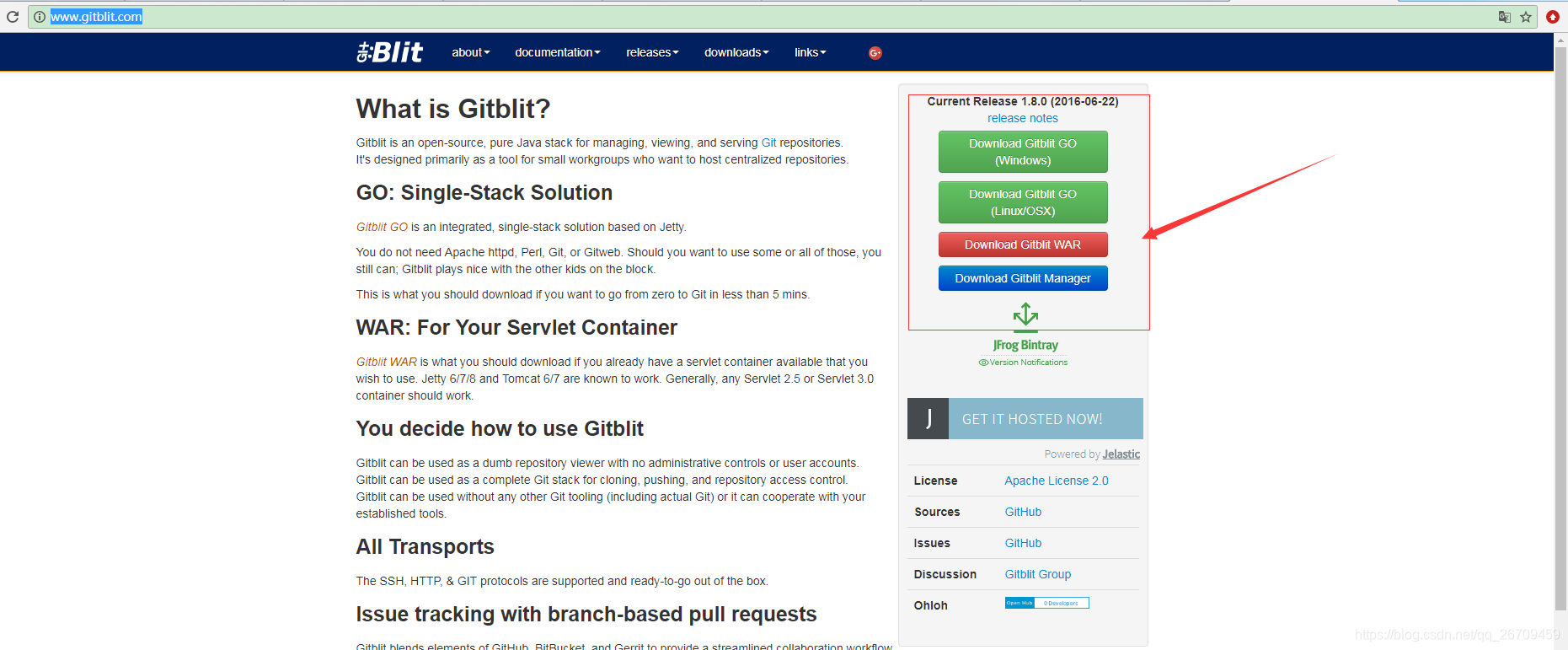Image resolution: width=1568 pixels, height=650 pixels.
Task: Open the releases dropdown menu
Action: [652, 52]
